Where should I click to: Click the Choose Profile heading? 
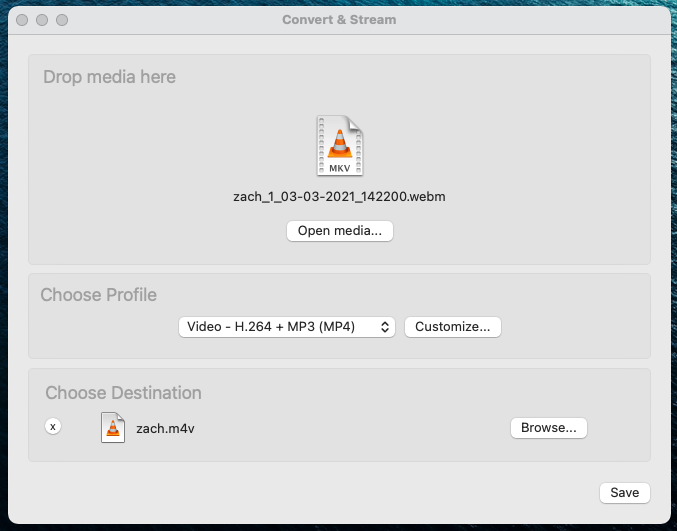(x=98, y=295)
